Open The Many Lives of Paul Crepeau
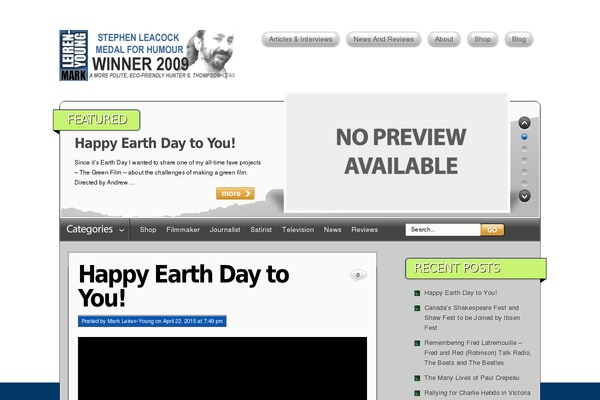The height and width of the screenshot is (400, 600). tap(472, 378)
